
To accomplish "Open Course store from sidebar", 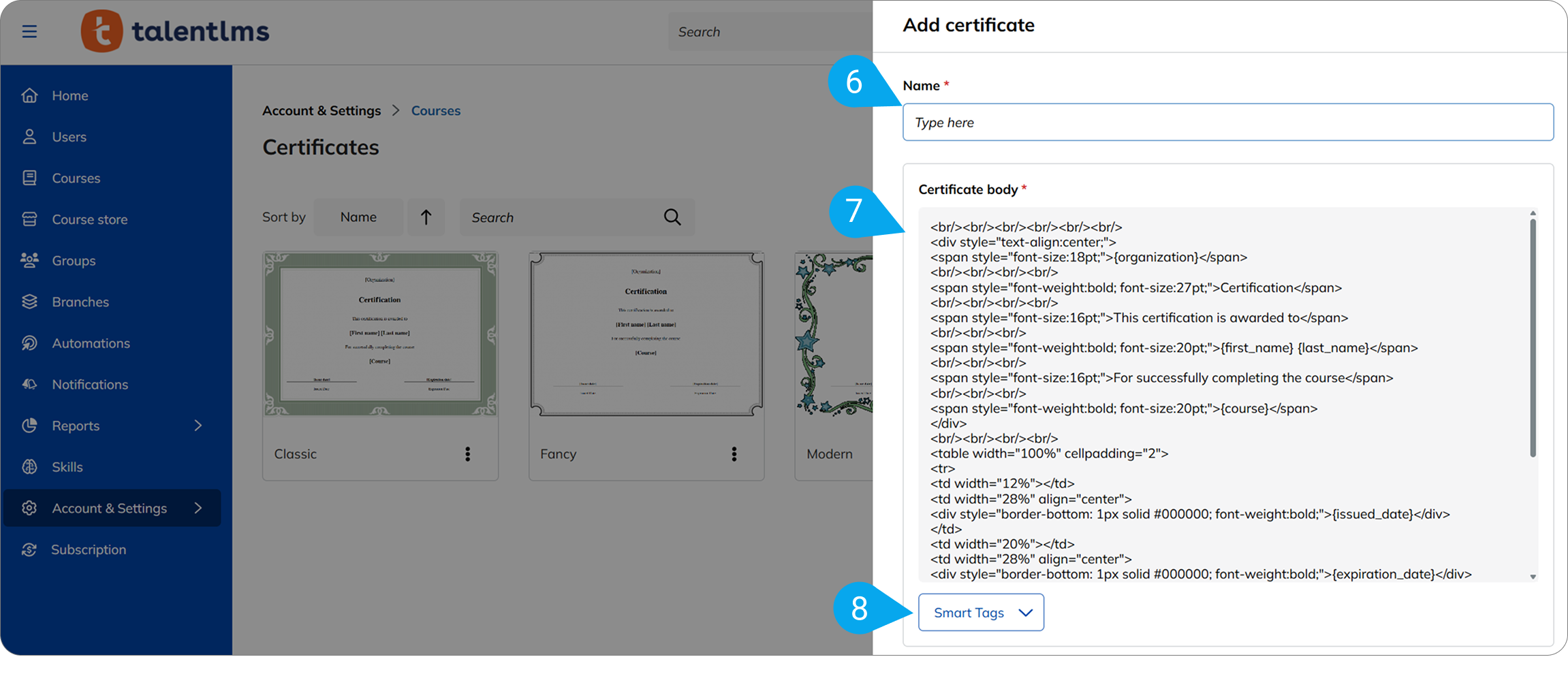I will pyautogui.click(x=89, y=219).
